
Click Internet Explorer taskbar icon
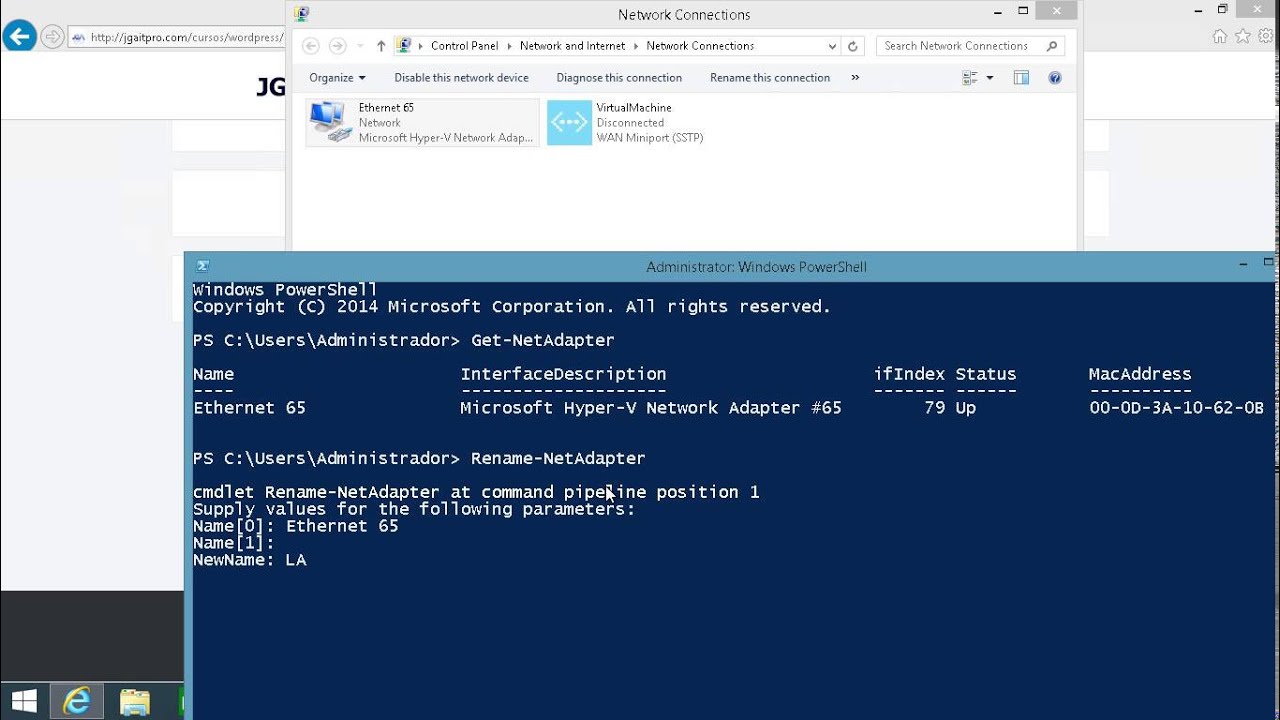(77, 701)
